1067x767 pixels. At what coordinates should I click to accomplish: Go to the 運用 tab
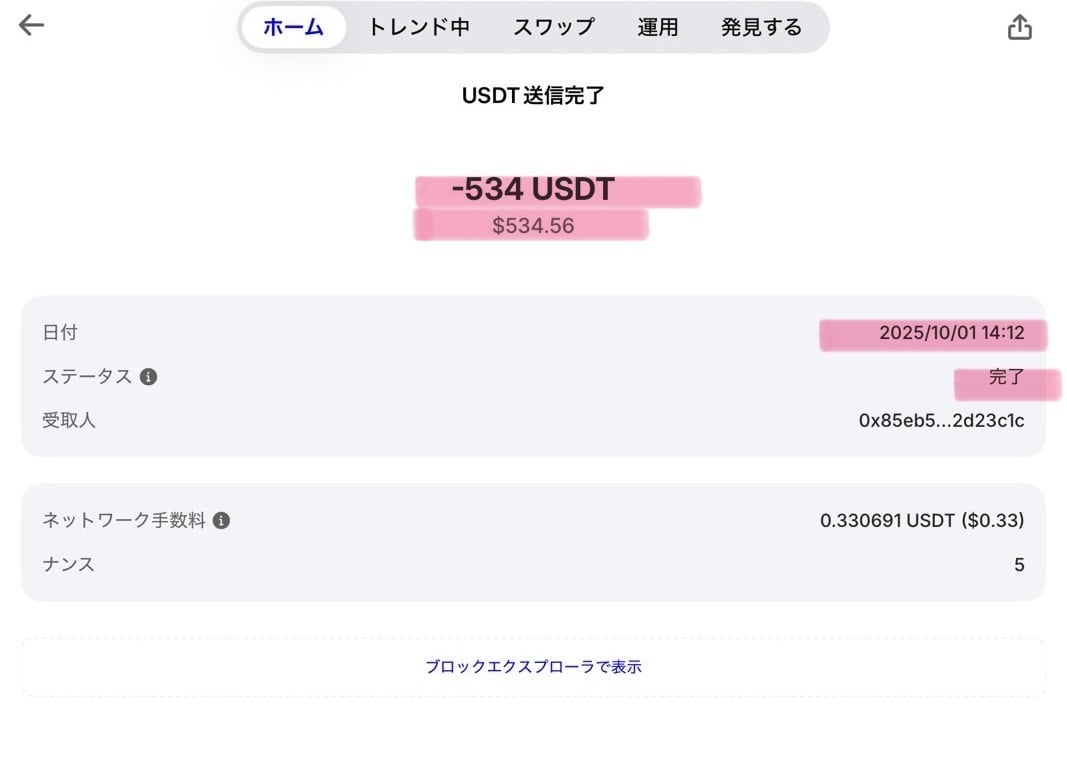(x=657, y=27)
